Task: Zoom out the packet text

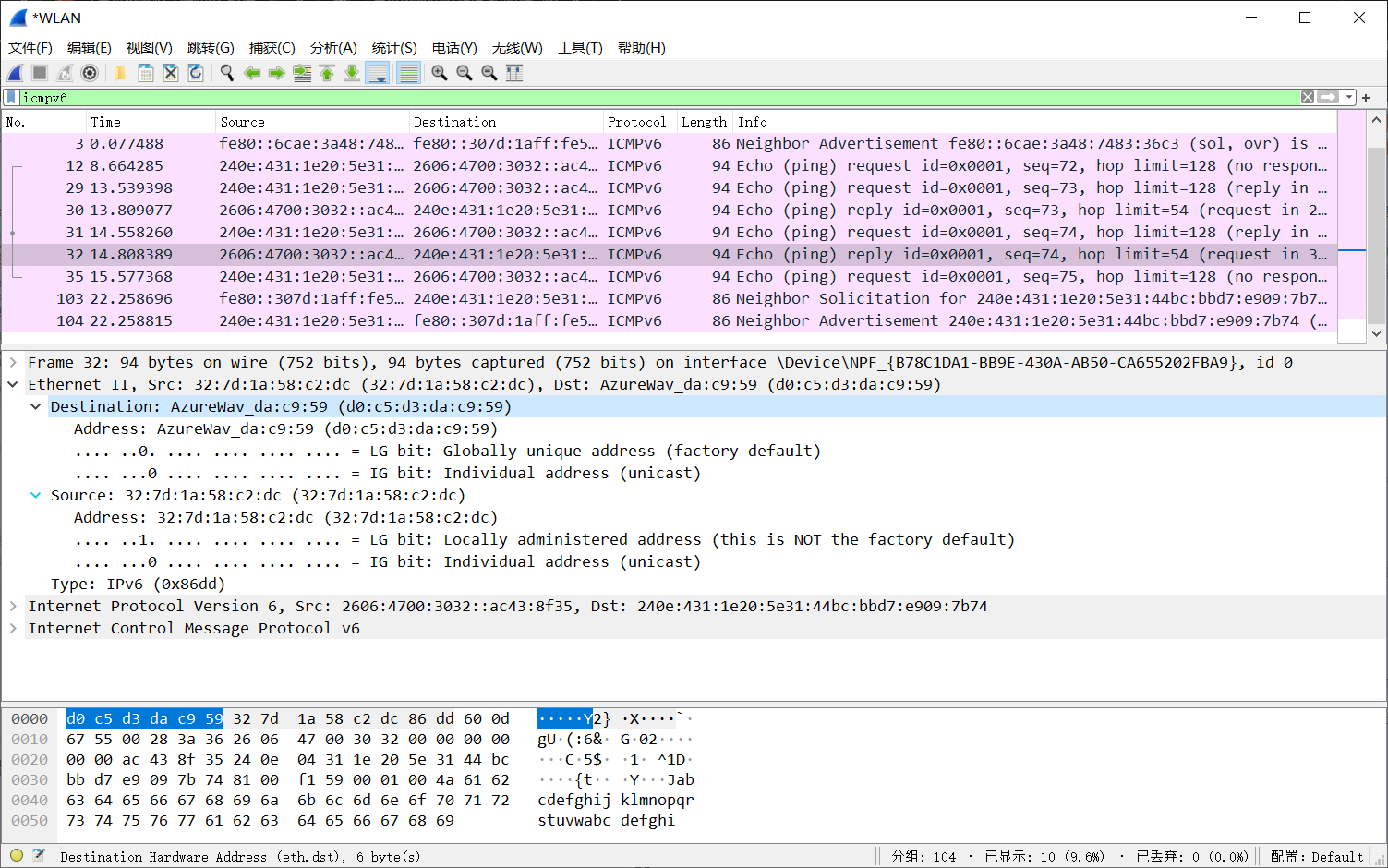Action: click(x=465, y=73)
